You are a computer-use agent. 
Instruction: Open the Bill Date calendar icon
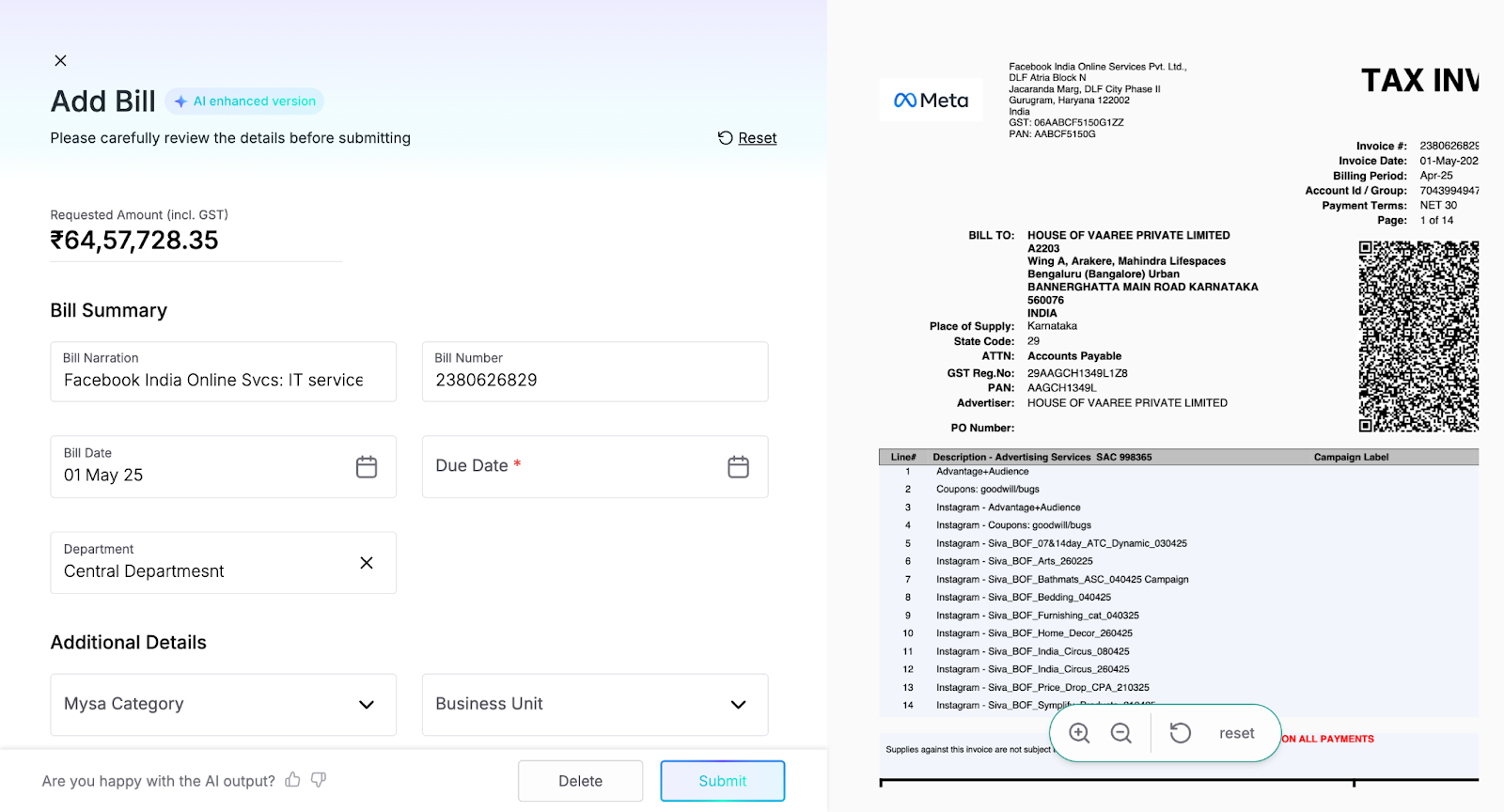coord(367,467)
